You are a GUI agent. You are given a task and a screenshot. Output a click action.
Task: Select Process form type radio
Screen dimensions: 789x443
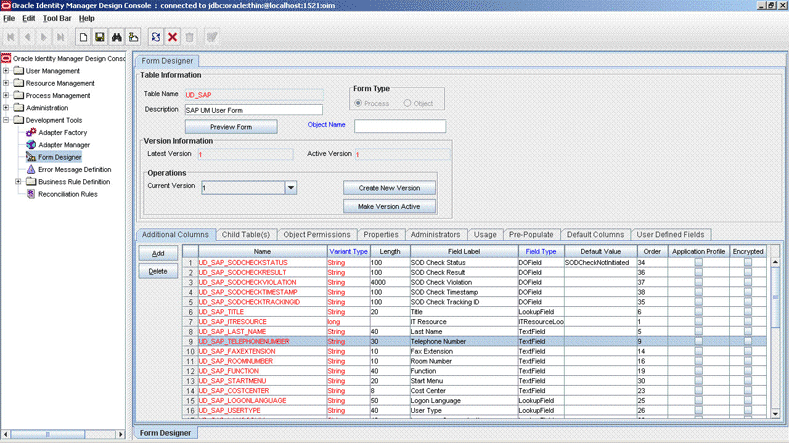pyautogui.click(x=358, y=103)
